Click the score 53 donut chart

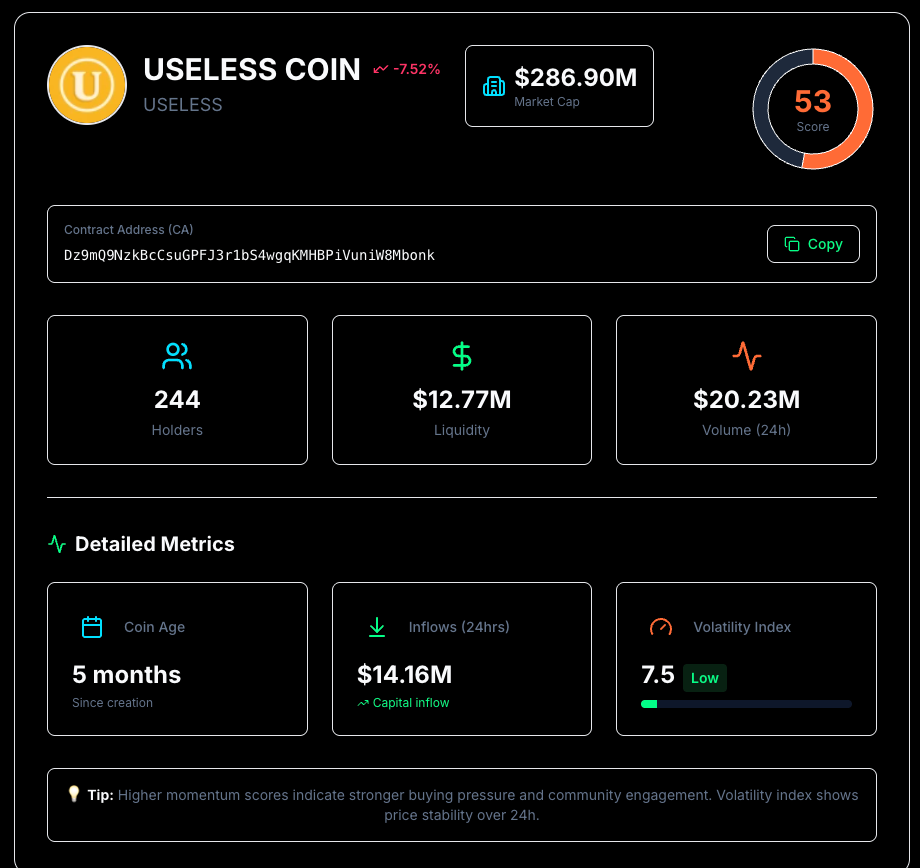click(812, 108)
